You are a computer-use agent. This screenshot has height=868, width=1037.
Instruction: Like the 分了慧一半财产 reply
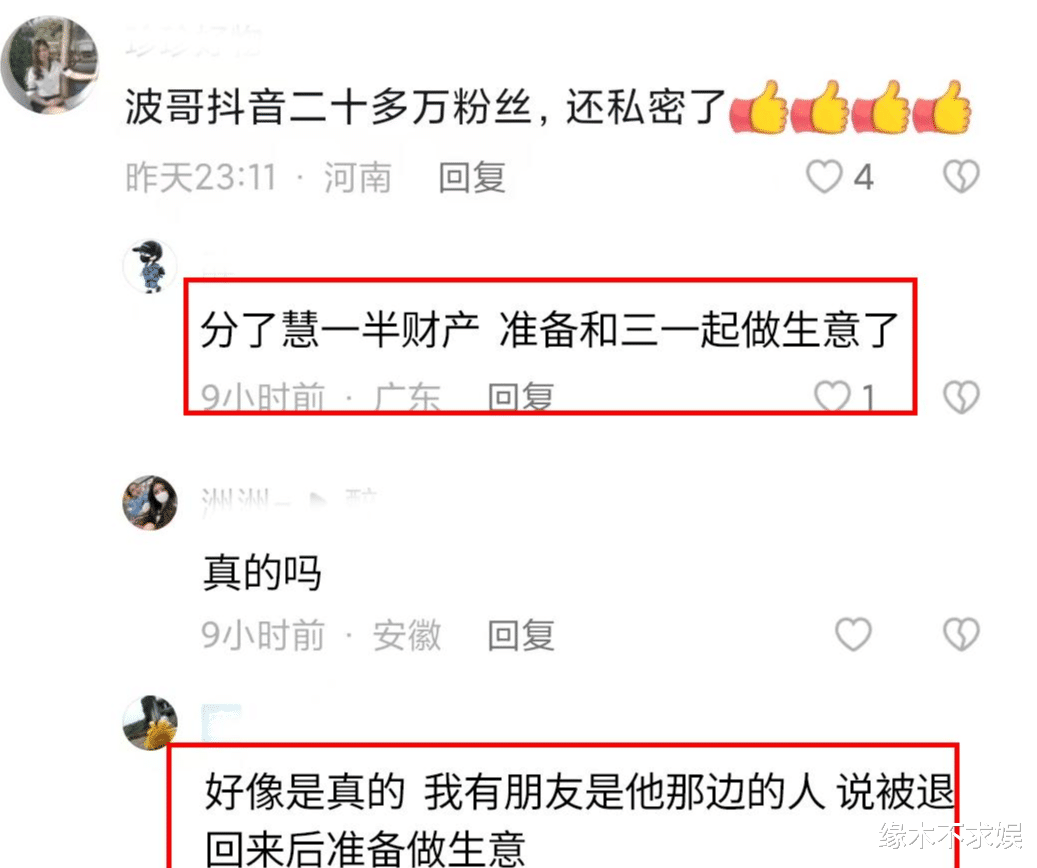click(x=832, y=396)
